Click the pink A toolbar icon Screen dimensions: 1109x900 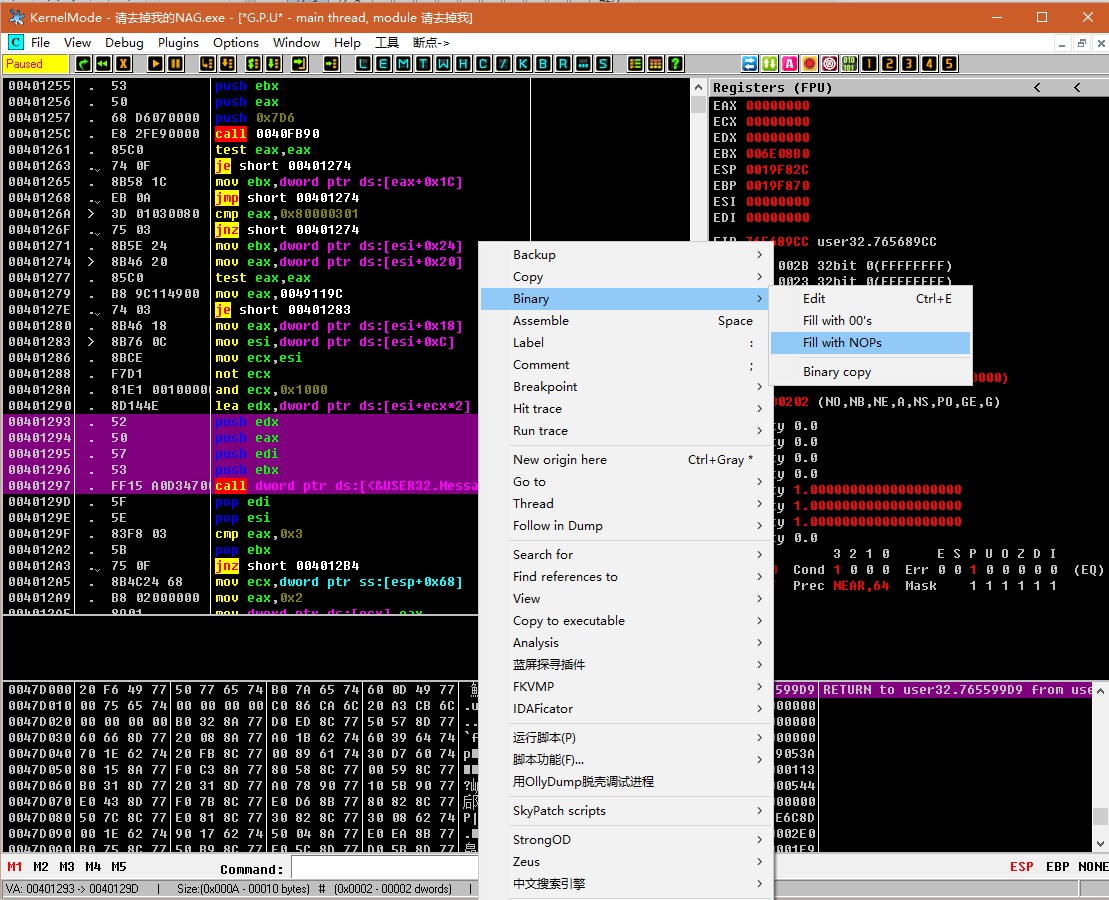coord(789,64)
